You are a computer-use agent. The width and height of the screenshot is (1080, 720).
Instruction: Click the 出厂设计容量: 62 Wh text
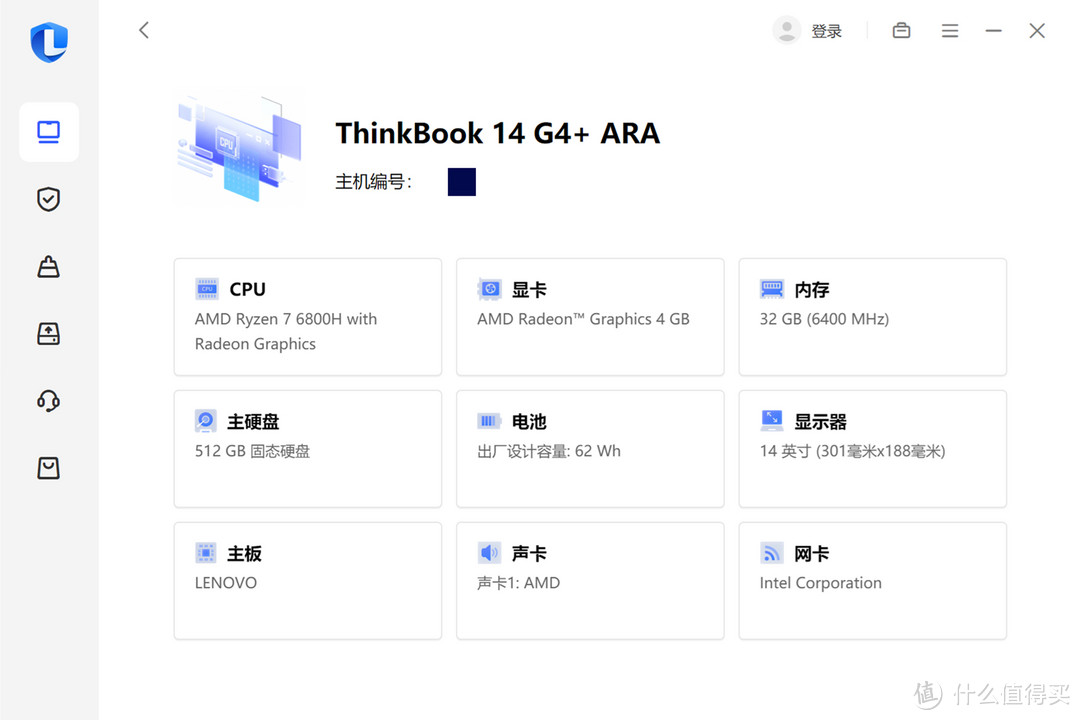(x=549, y=451)
